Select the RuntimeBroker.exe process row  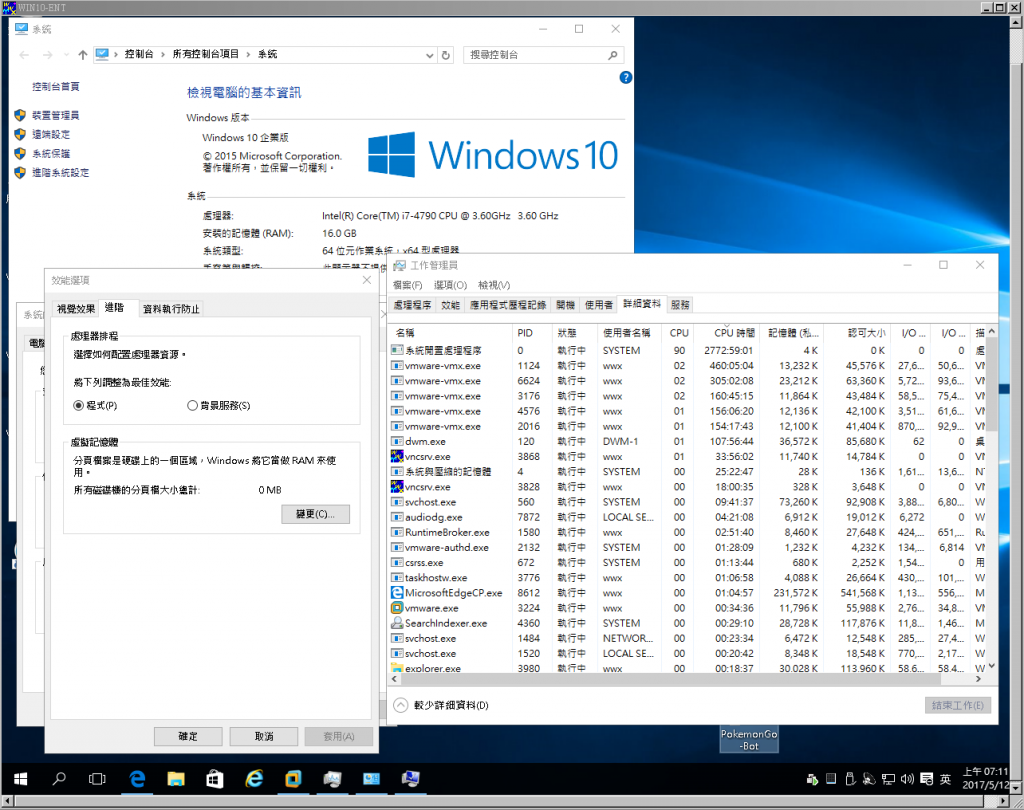coord(688,532)
